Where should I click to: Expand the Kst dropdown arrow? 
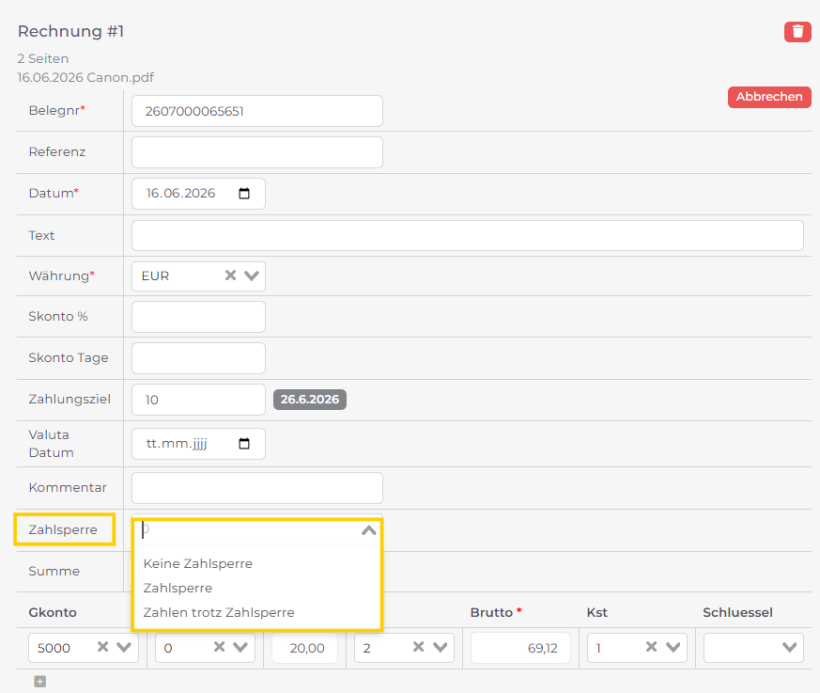pyautogui.click(x=673, y=647)
